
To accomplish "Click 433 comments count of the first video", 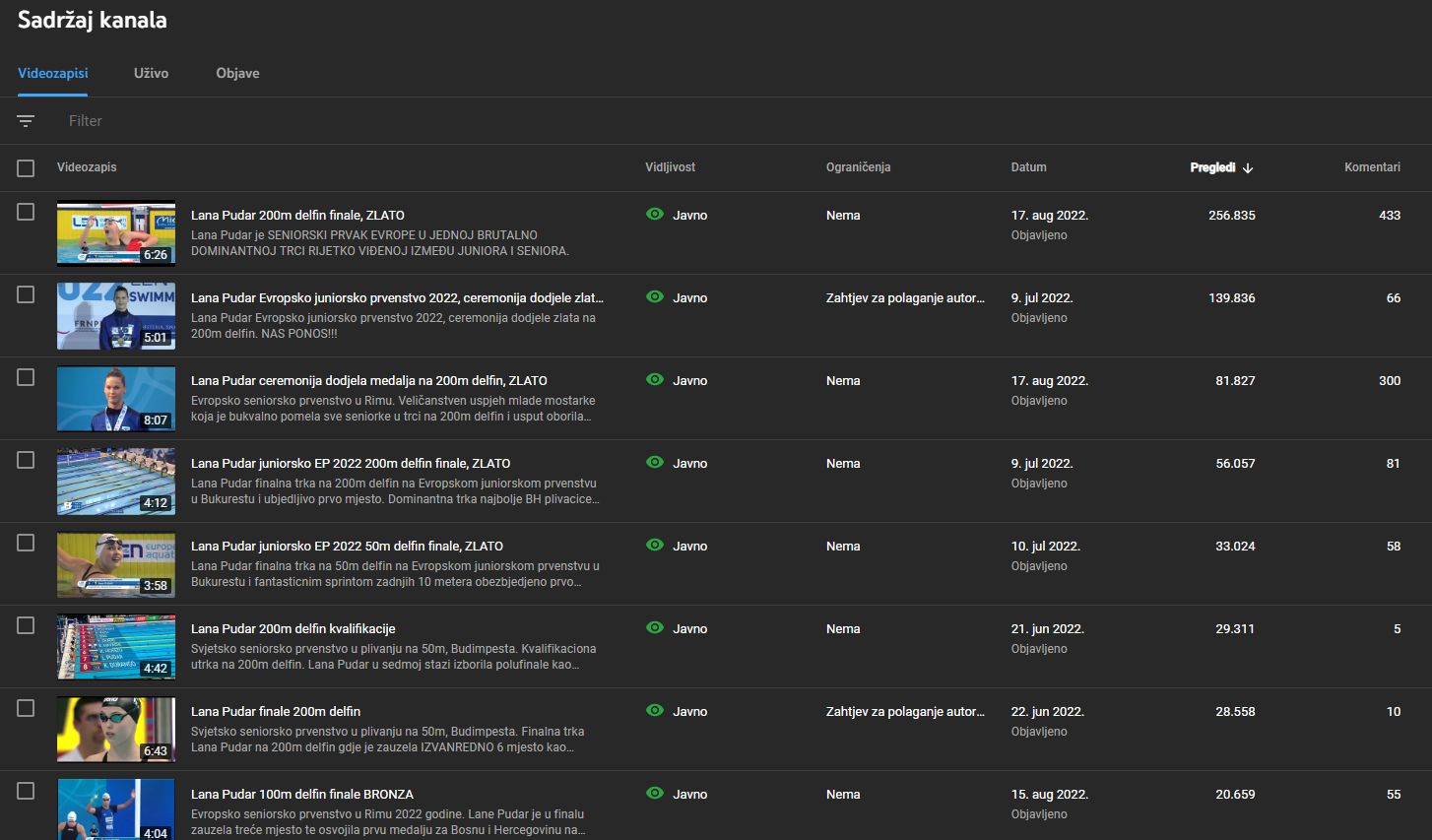I will [1389, 215].
